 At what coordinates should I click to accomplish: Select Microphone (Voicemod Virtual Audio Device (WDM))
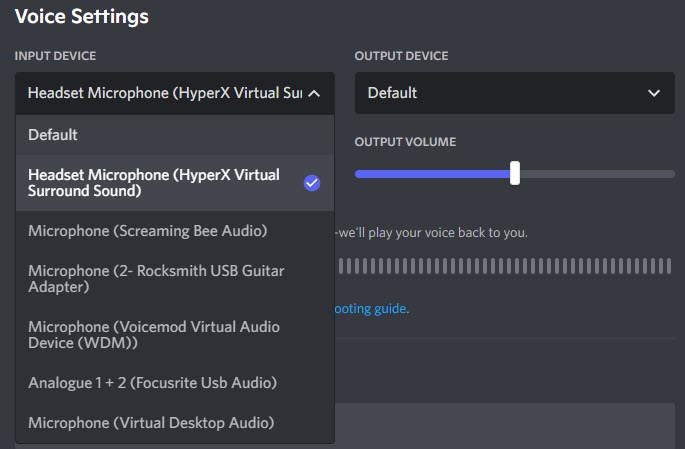tap(175, 335)
